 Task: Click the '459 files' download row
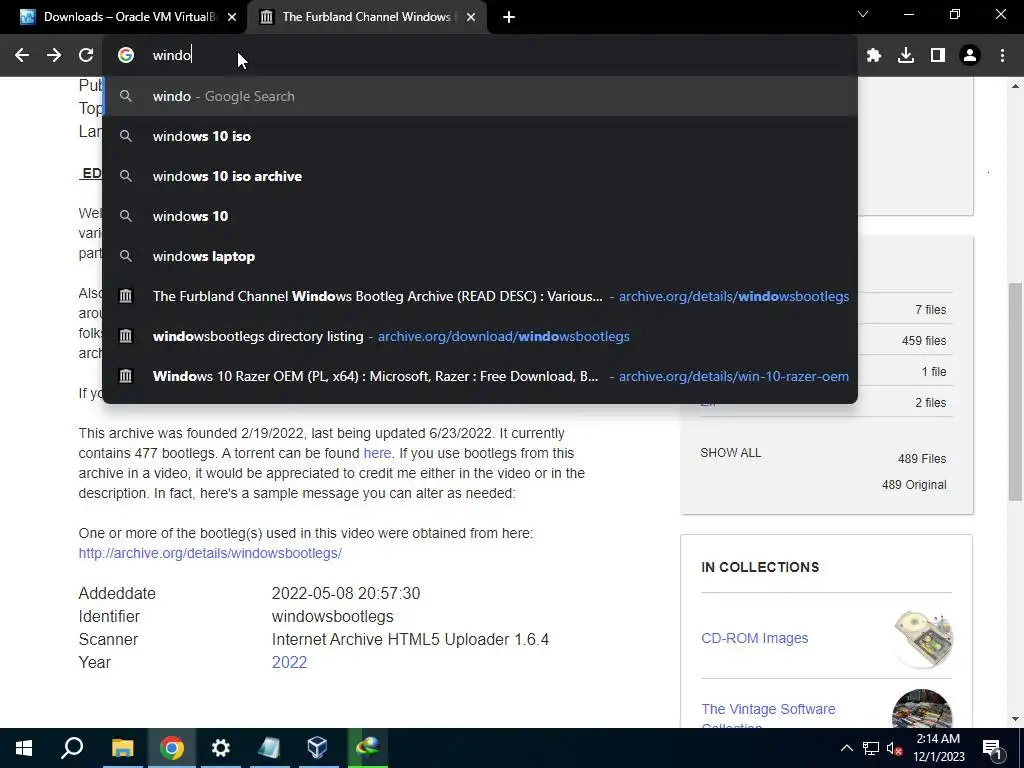pos(826,340)
